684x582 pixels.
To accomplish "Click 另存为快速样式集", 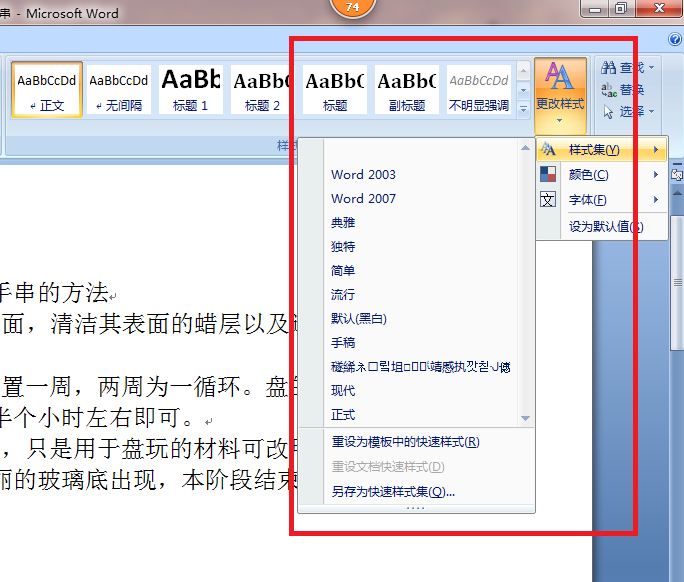I will 393,491.
